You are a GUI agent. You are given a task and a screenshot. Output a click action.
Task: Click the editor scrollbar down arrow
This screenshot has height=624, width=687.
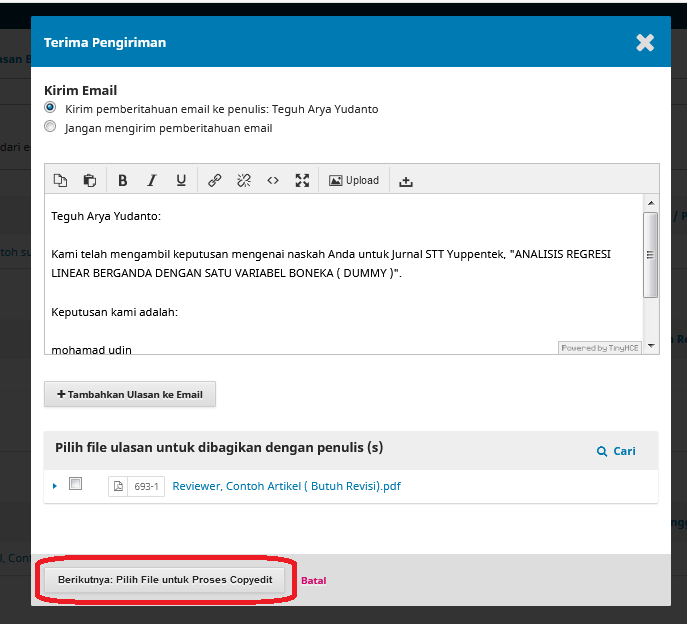(x=651, y=345)
